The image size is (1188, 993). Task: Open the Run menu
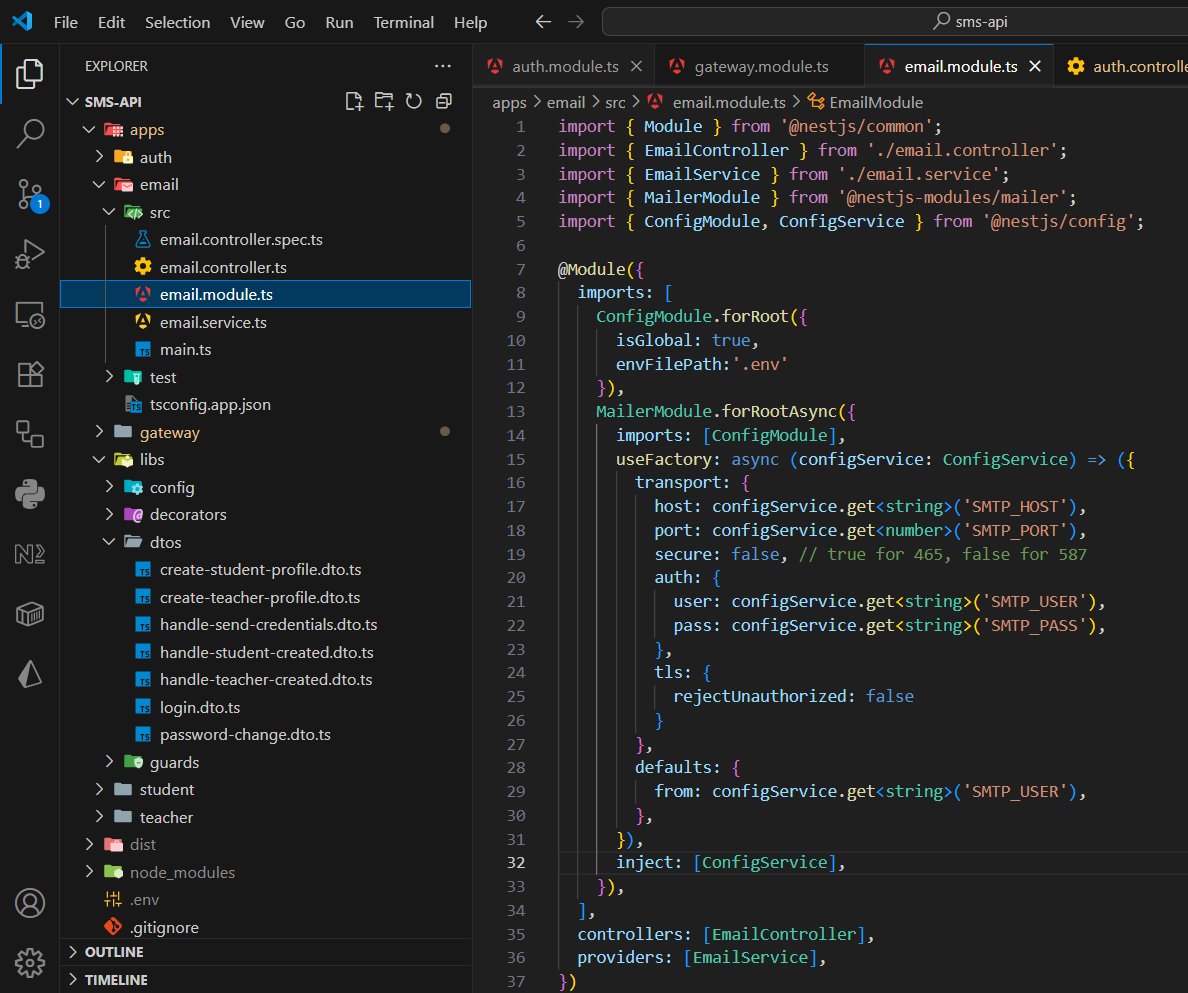coord(339,23)
